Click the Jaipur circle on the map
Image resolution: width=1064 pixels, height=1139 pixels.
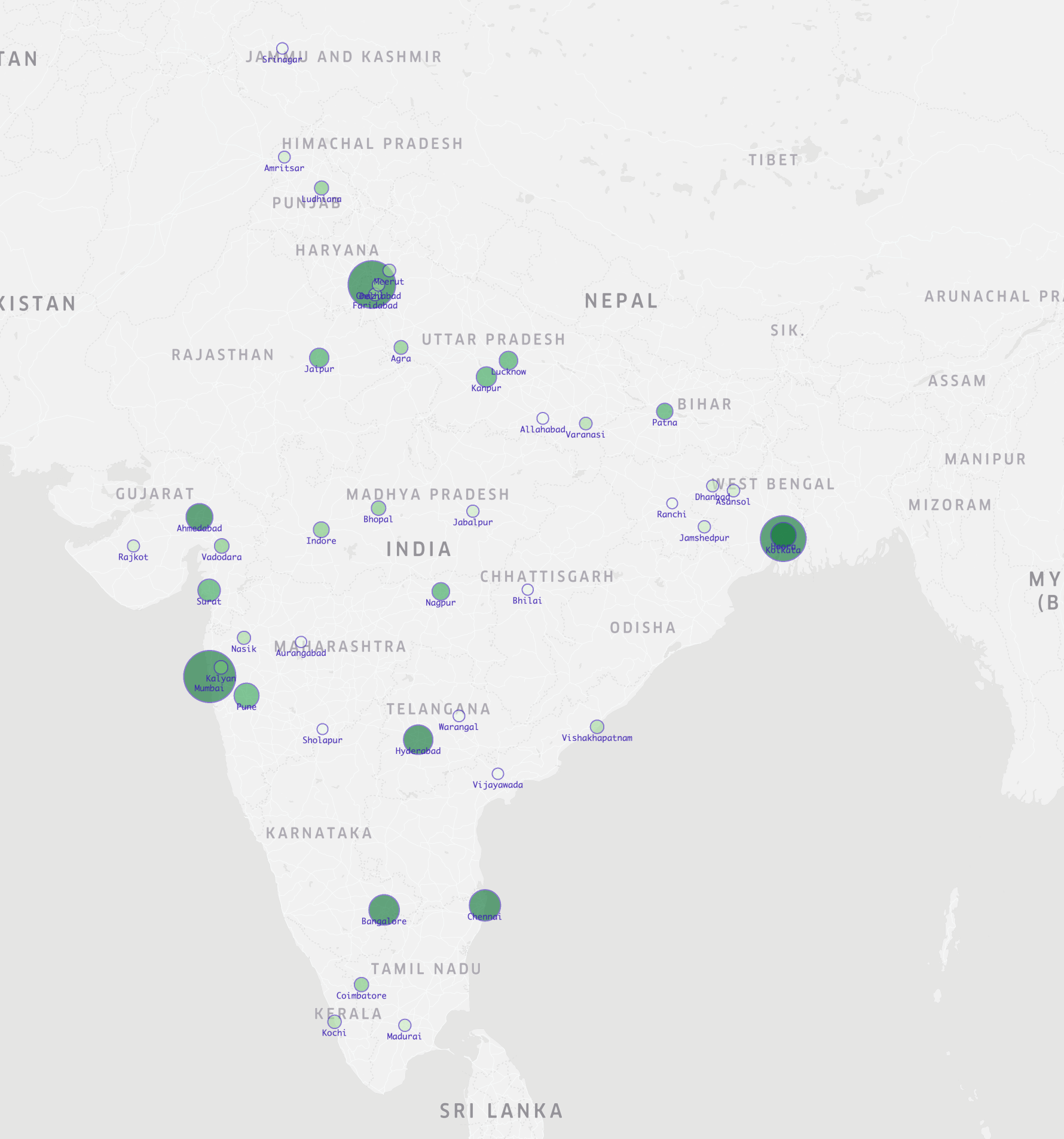[319, 358]
